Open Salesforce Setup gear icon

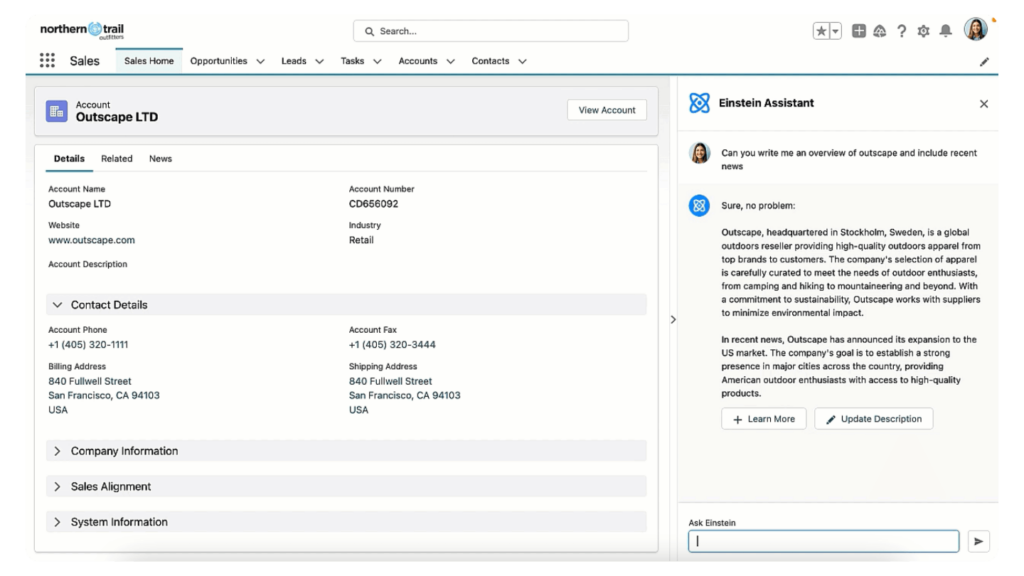[x=923, y=31]
